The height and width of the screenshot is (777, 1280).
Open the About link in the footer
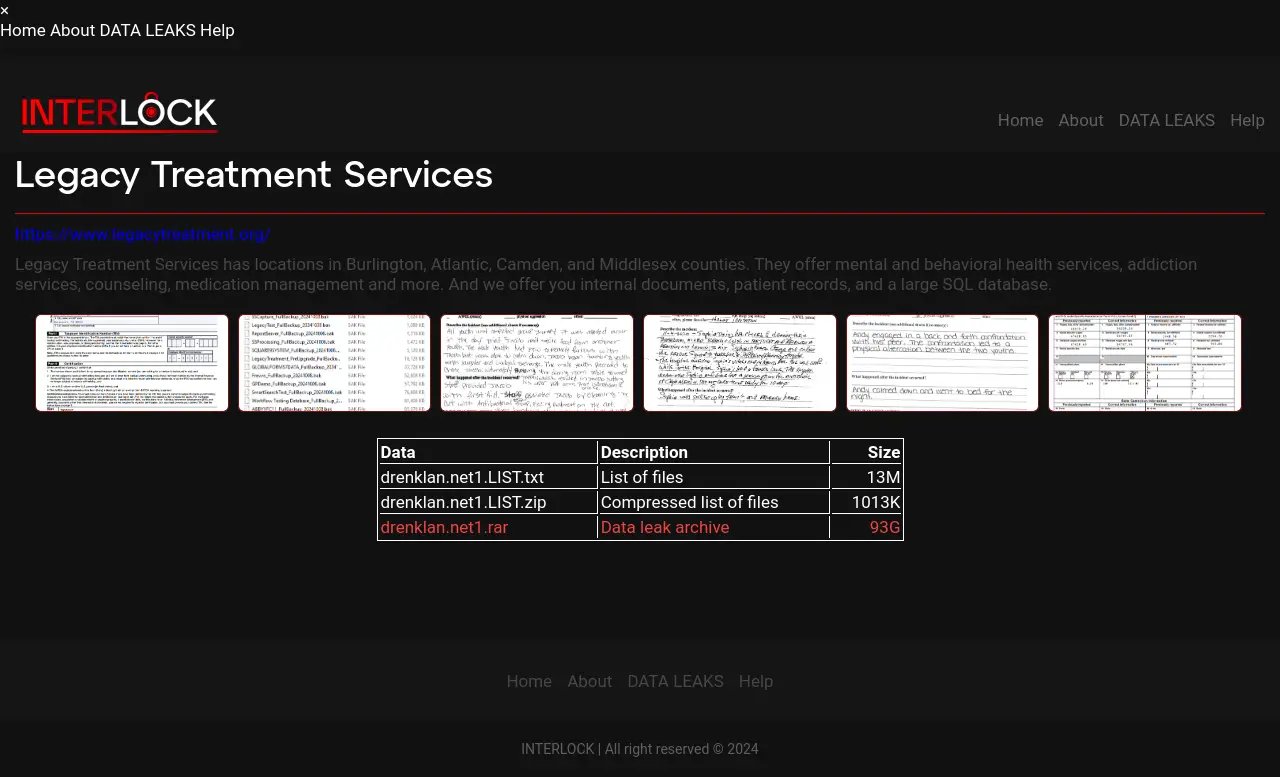[x=589, y=681]
